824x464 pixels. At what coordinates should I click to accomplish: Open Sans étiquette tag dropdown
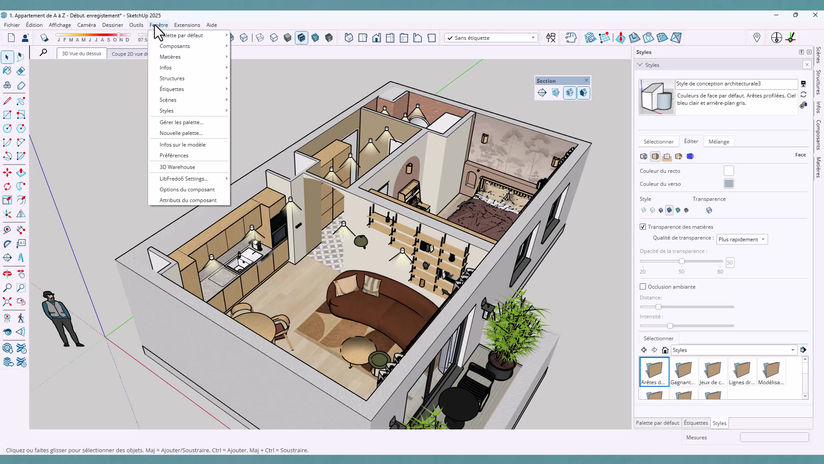click(x=491, y=38)
